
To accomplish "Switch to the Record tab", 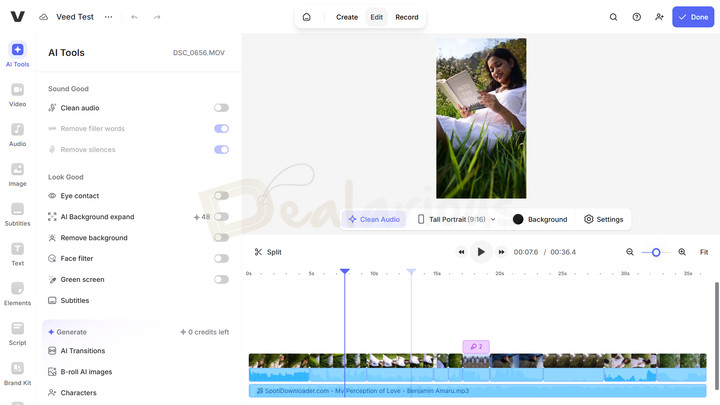I will 407,17.
